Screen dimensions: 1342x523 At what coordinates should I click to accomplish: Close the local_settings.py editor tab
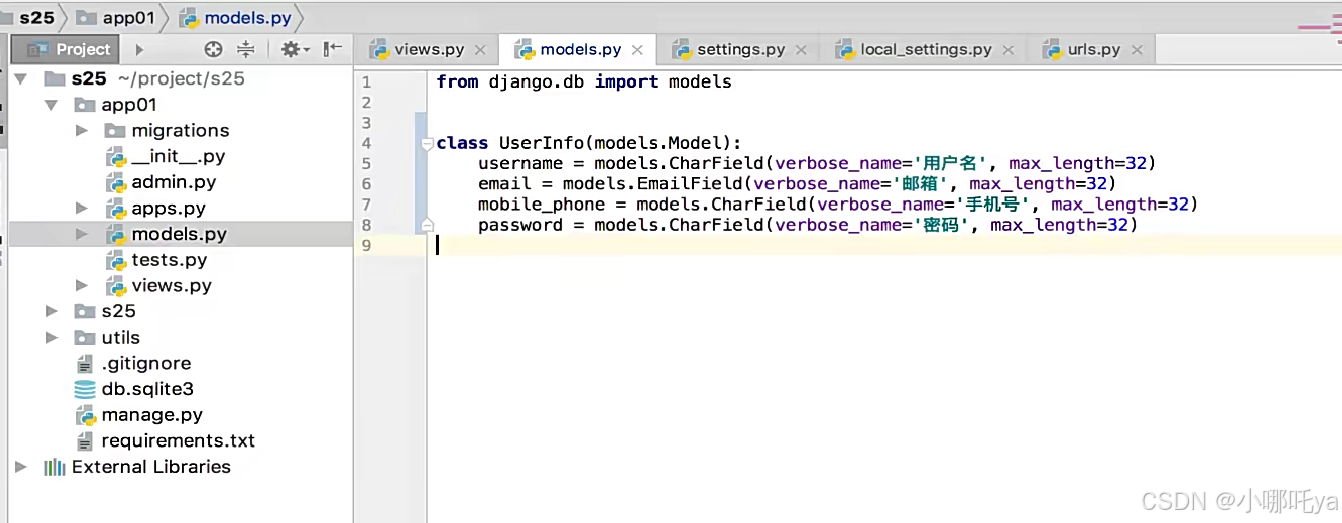(x=1007, y=49)
